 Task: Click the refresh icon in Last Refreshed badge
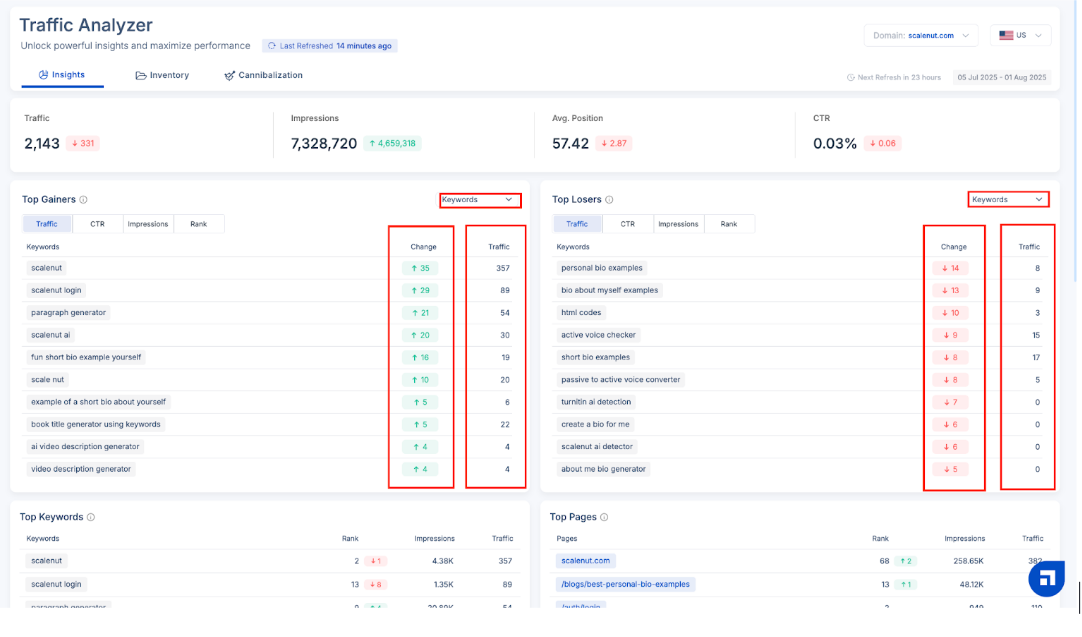(x=272, y=46)
